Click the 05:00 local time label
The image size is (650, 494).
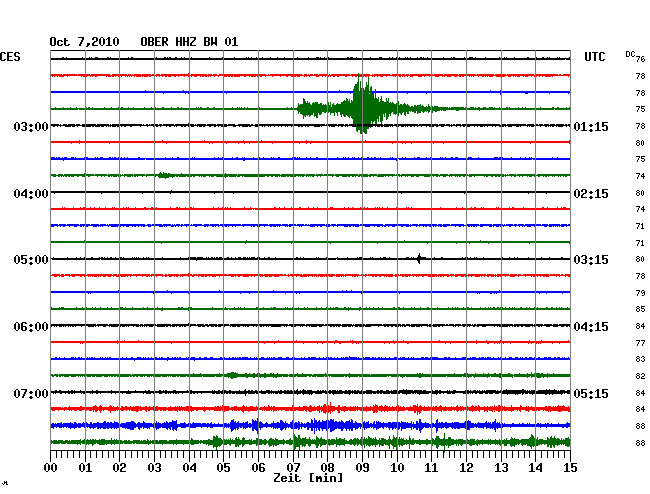[x=31, y=260]
